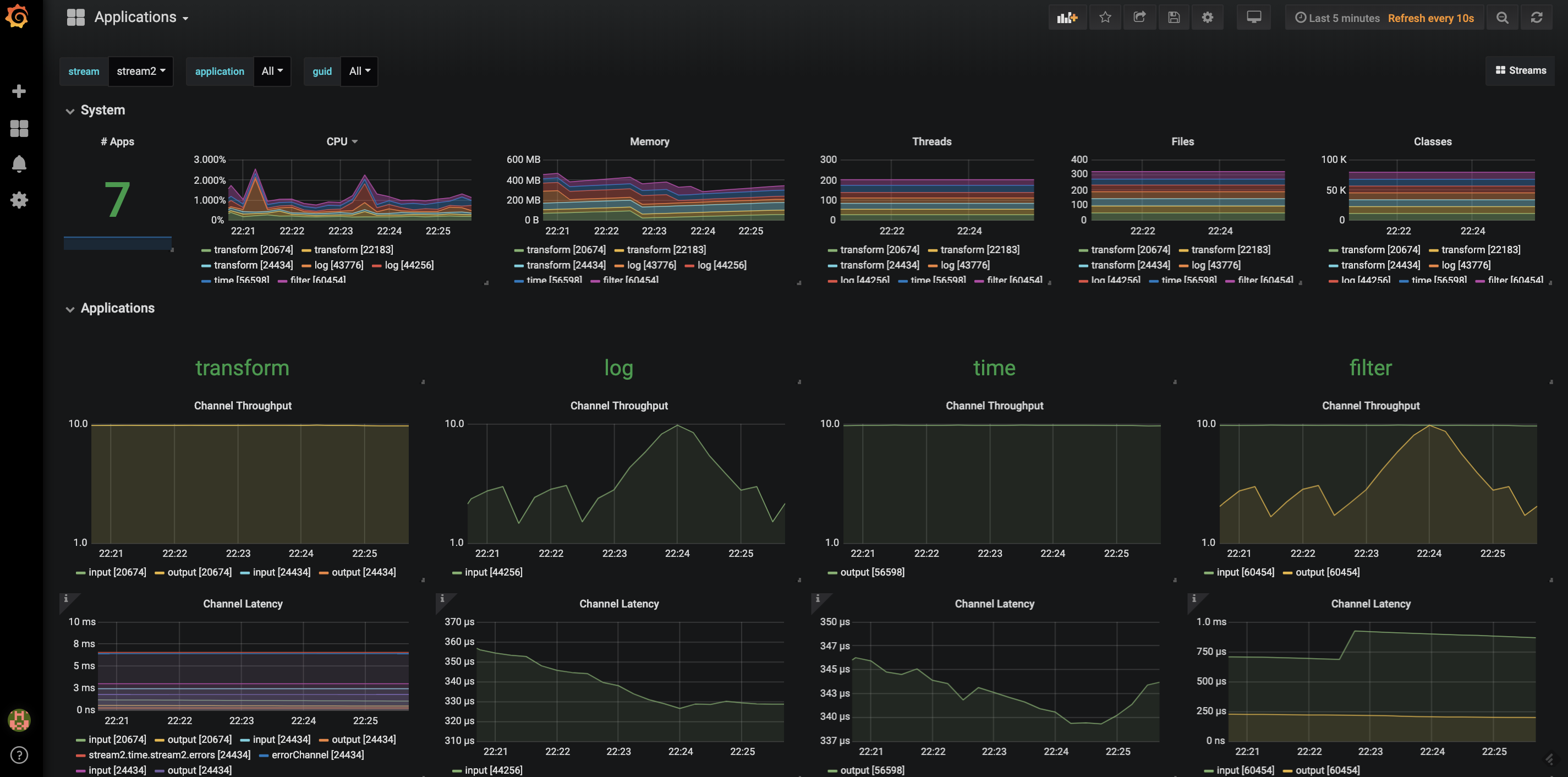Screen dimensions: 1568x777
Task: Open the Add panel icon in toolbar
Action: [x=1066, y=18]
